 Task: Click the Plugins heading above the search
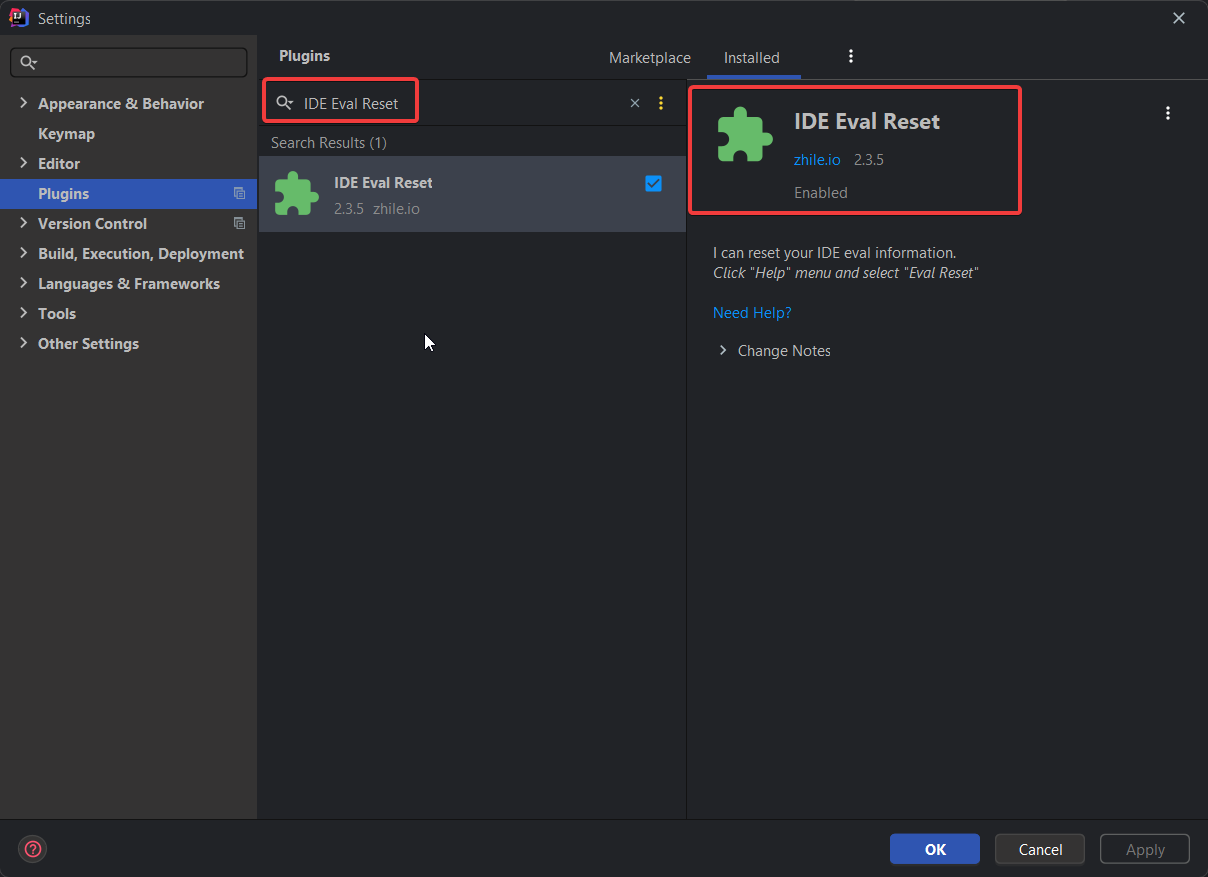click(x=305, y=56)
